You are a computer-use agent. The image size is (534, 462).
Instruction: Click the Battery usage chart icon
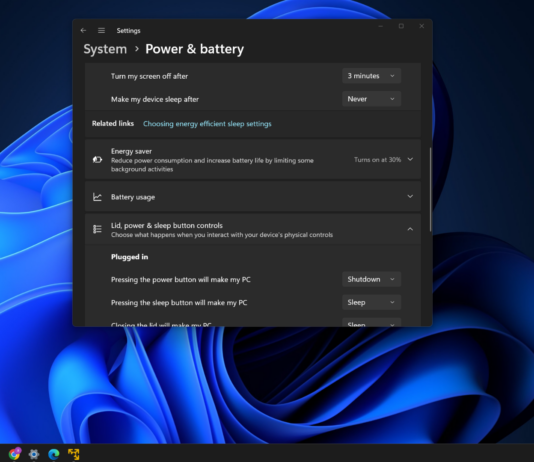point(97,197)
